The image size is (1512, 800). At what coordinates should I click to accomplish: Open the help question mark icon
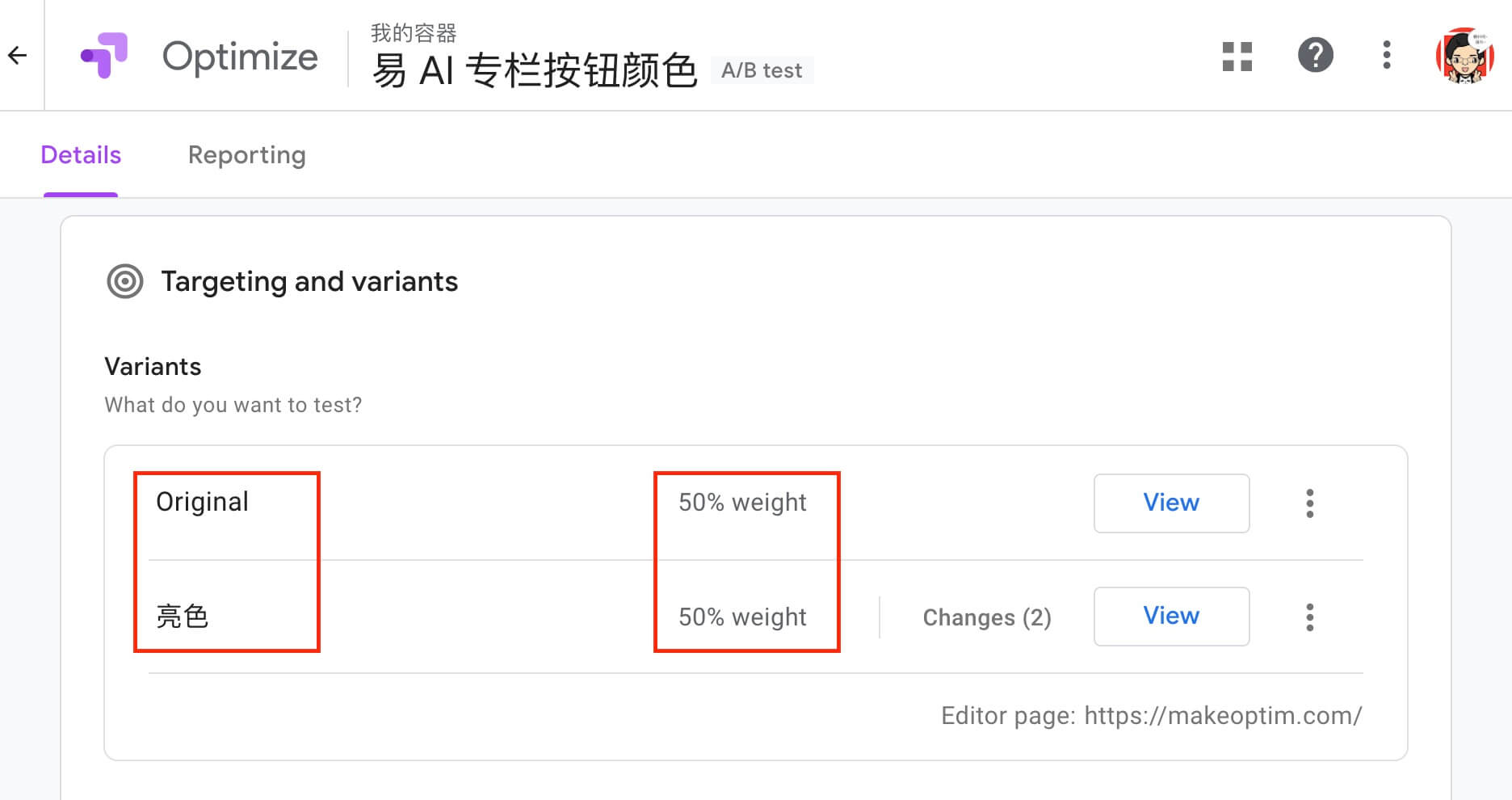pos(1315,55)
